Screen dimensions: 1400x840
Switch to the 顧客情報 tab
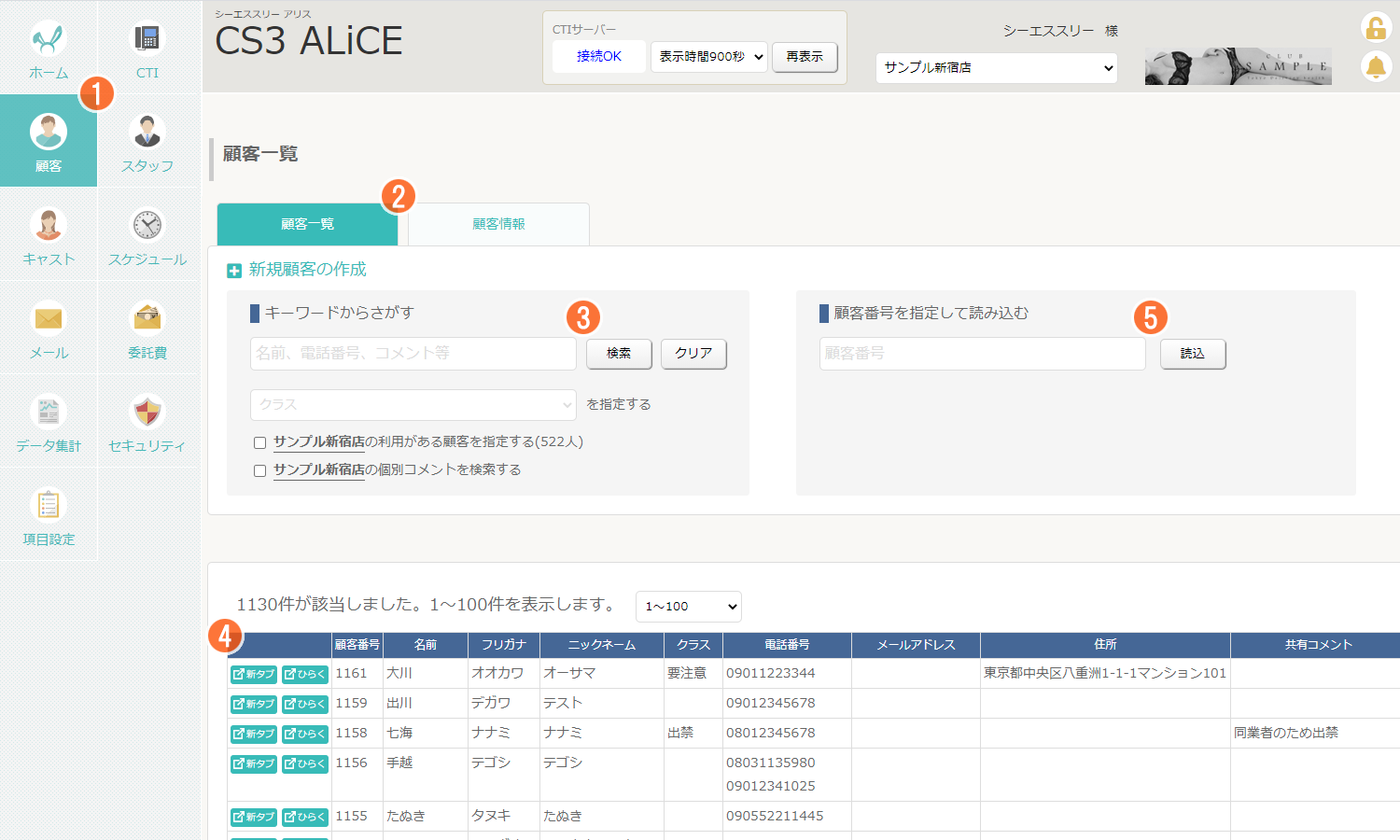click(498, 224)
